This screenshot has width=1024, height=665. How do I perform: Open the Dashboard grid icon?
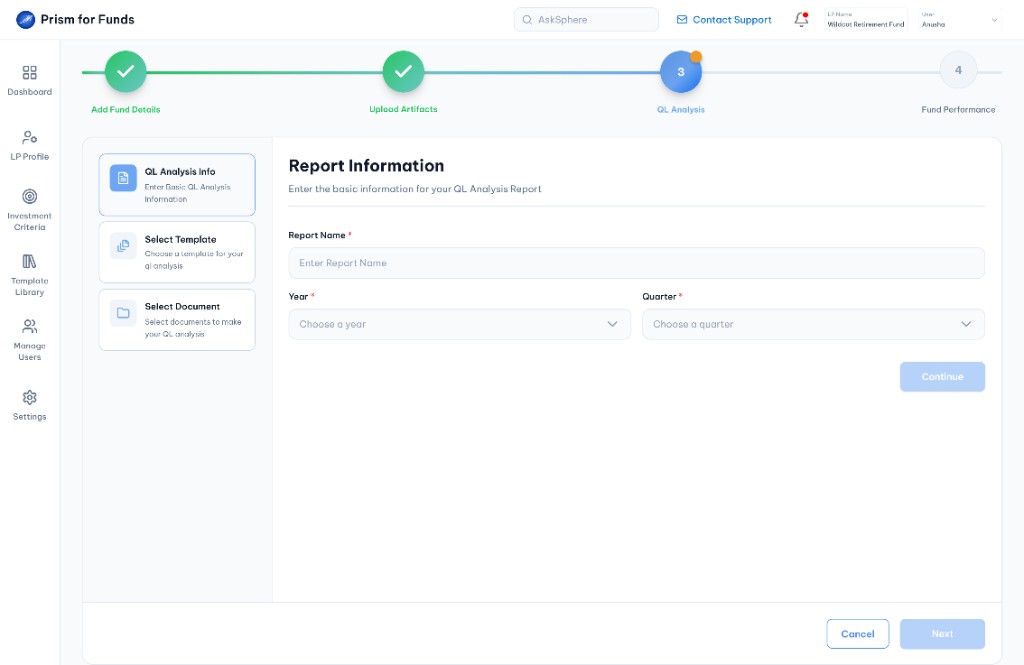pyautogui.click(x=29, y=73)
